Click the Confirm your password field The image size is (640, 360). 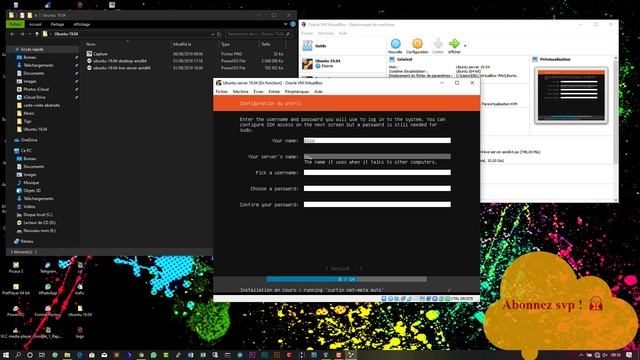click(377, 204)
